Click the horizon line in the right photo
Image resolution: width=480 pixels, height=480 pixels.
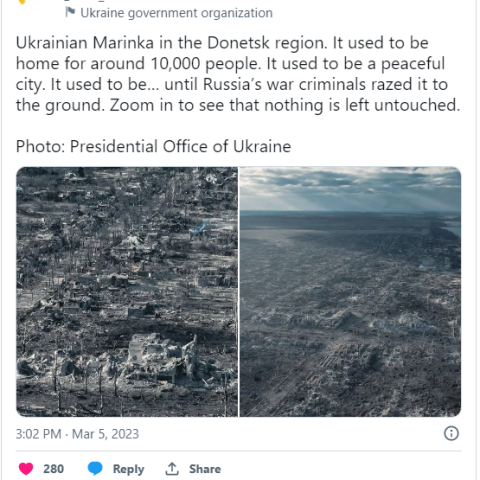point(350,212)
